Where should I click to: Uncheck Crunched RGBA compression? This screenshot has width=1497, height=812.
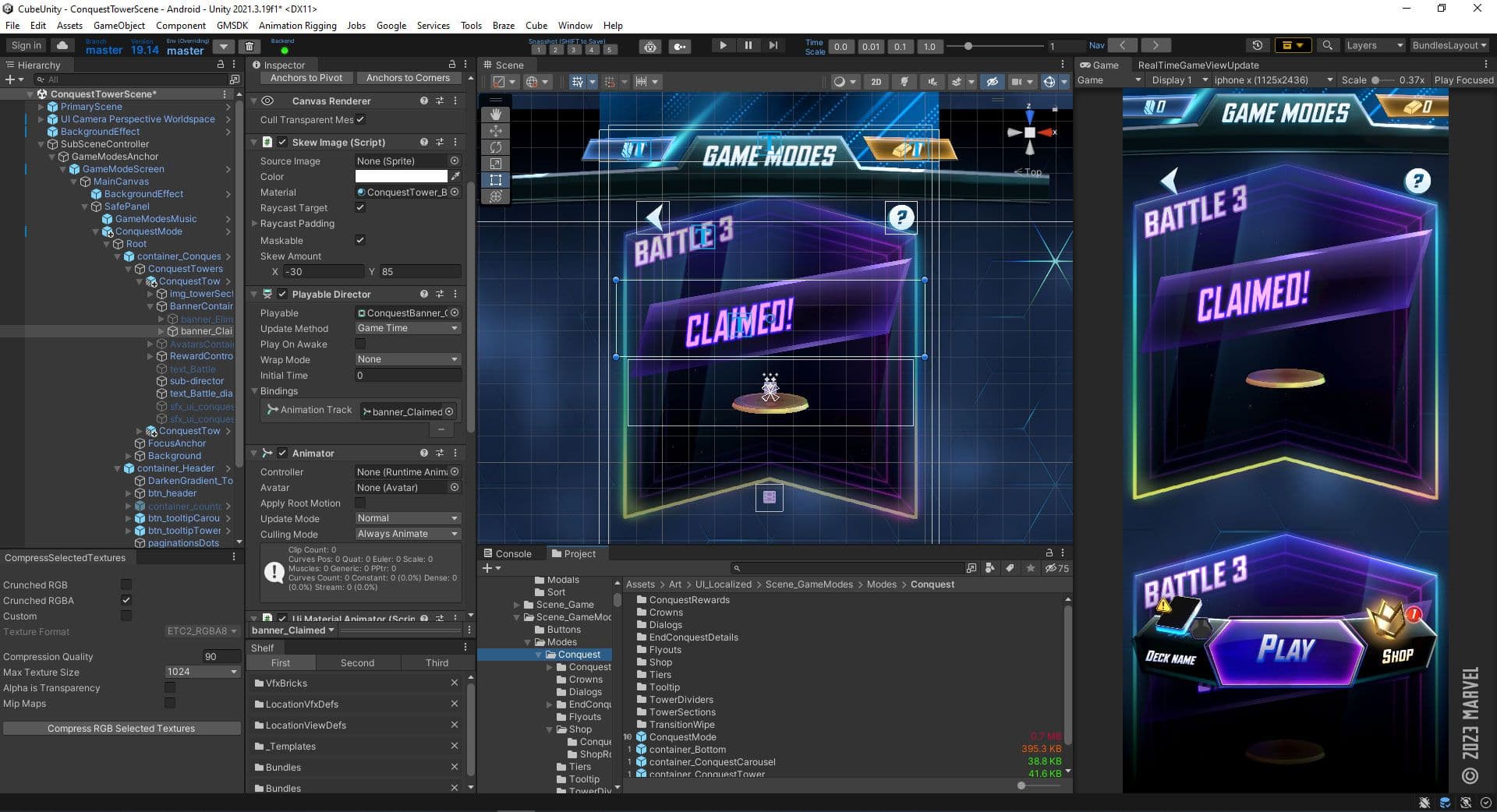(126, 600)
